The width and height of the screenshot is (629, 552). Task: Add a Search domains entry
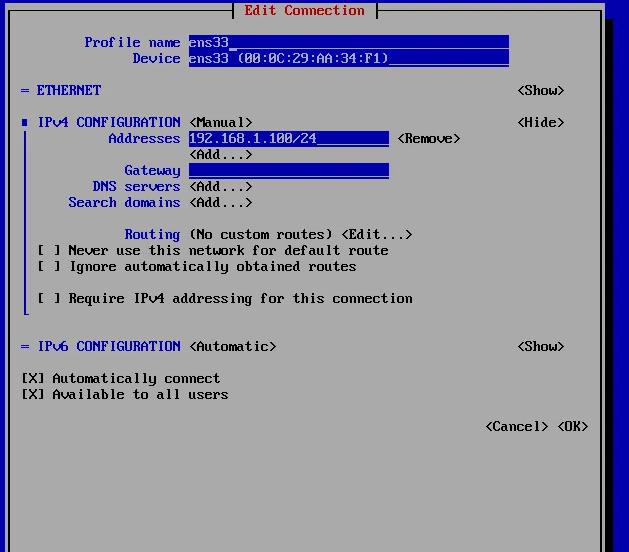(221, 203)
